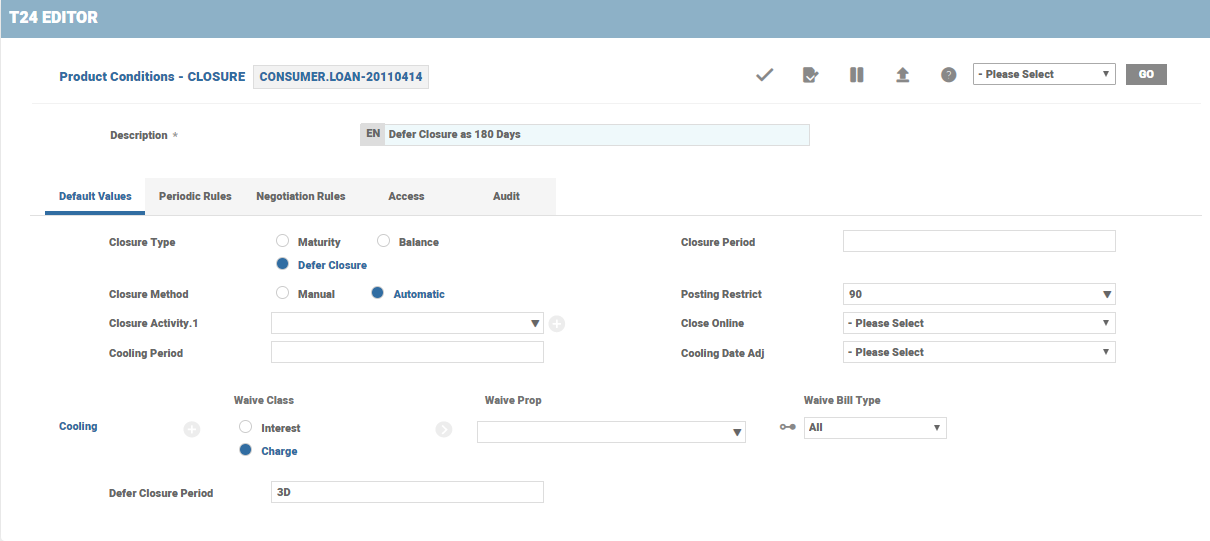Click the commit checkmark icon

(x=765, y=75)
